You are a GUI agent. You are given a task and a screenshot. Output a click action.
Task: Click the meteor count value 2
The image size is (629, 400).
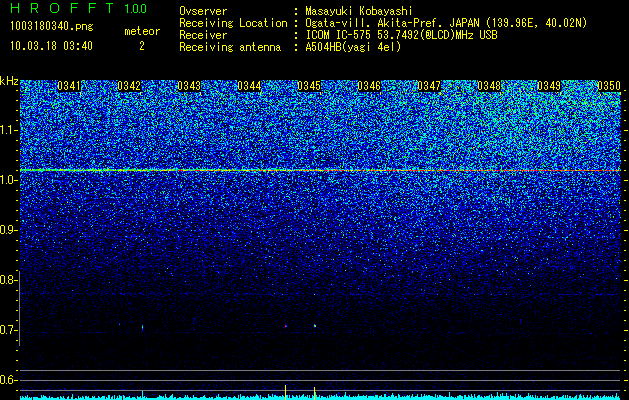(142, 46)
